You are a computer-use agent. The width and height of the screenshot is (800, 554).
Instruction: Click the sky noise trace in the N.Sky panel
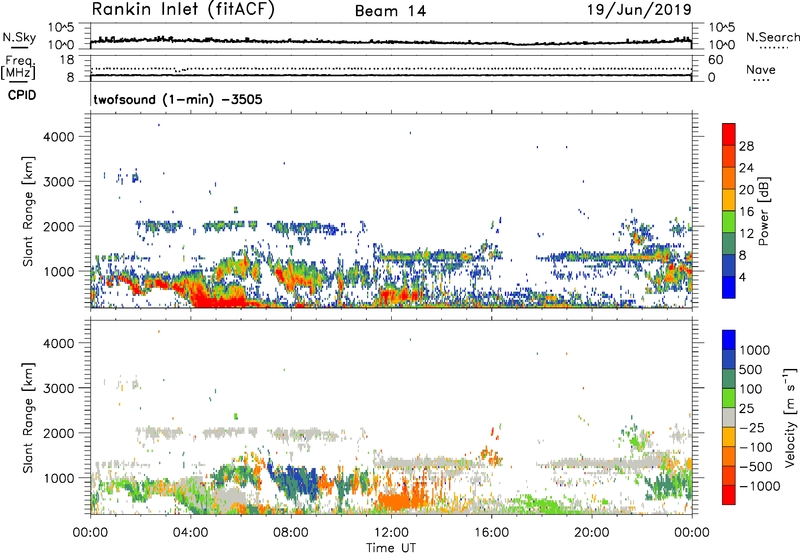(x=391, y=41)
